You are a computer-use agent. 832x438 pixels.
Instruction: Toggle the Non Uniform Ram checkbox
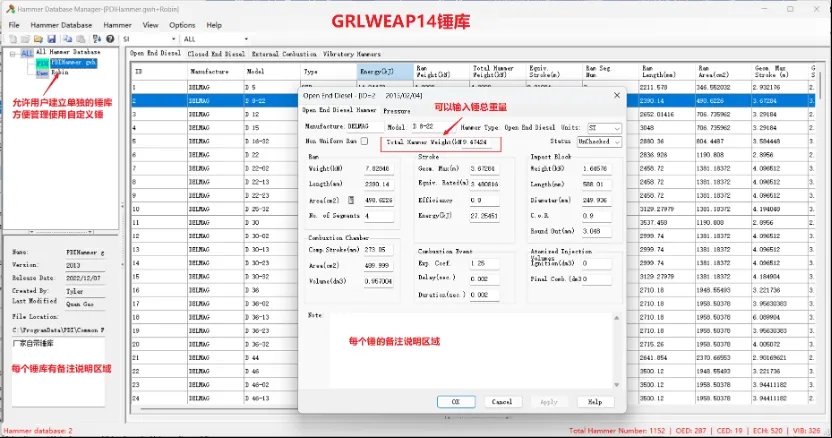pyautogui.click(x=364, y=142)
